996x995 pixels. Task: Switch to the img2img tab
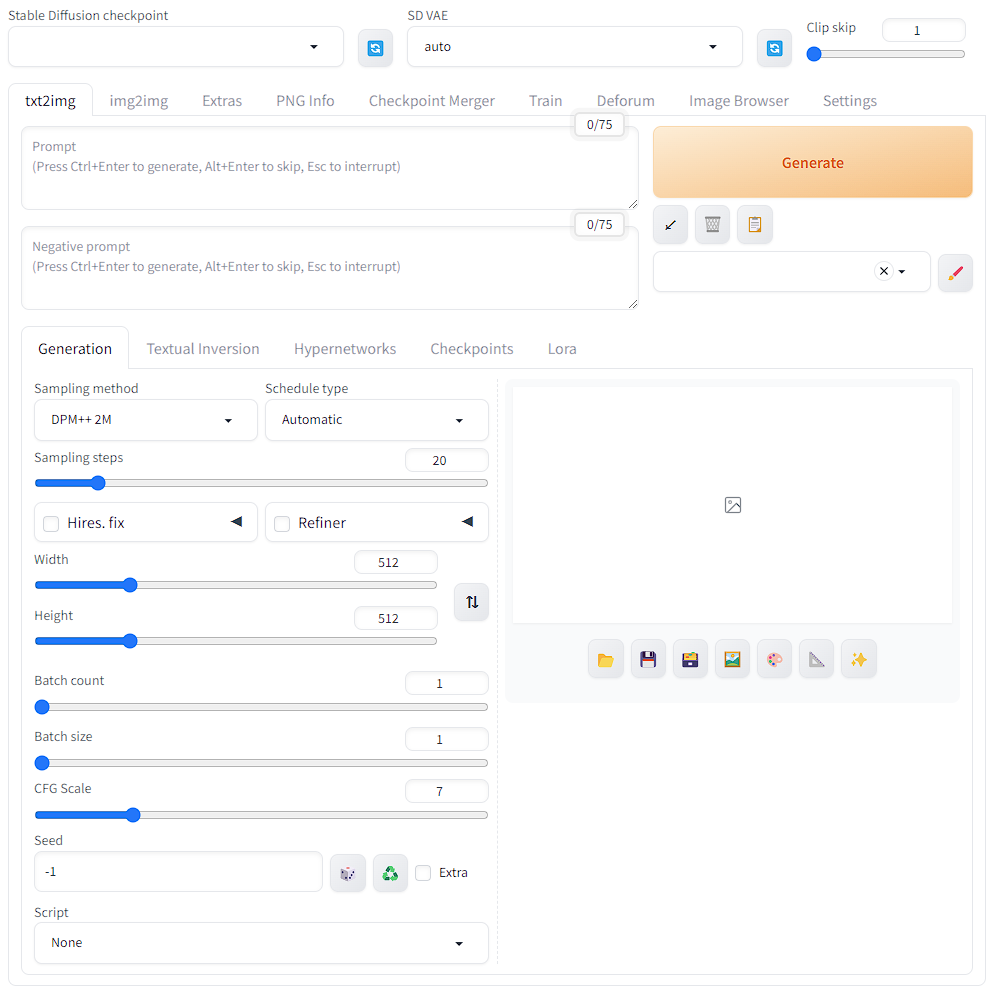click(x=138, y=101)
